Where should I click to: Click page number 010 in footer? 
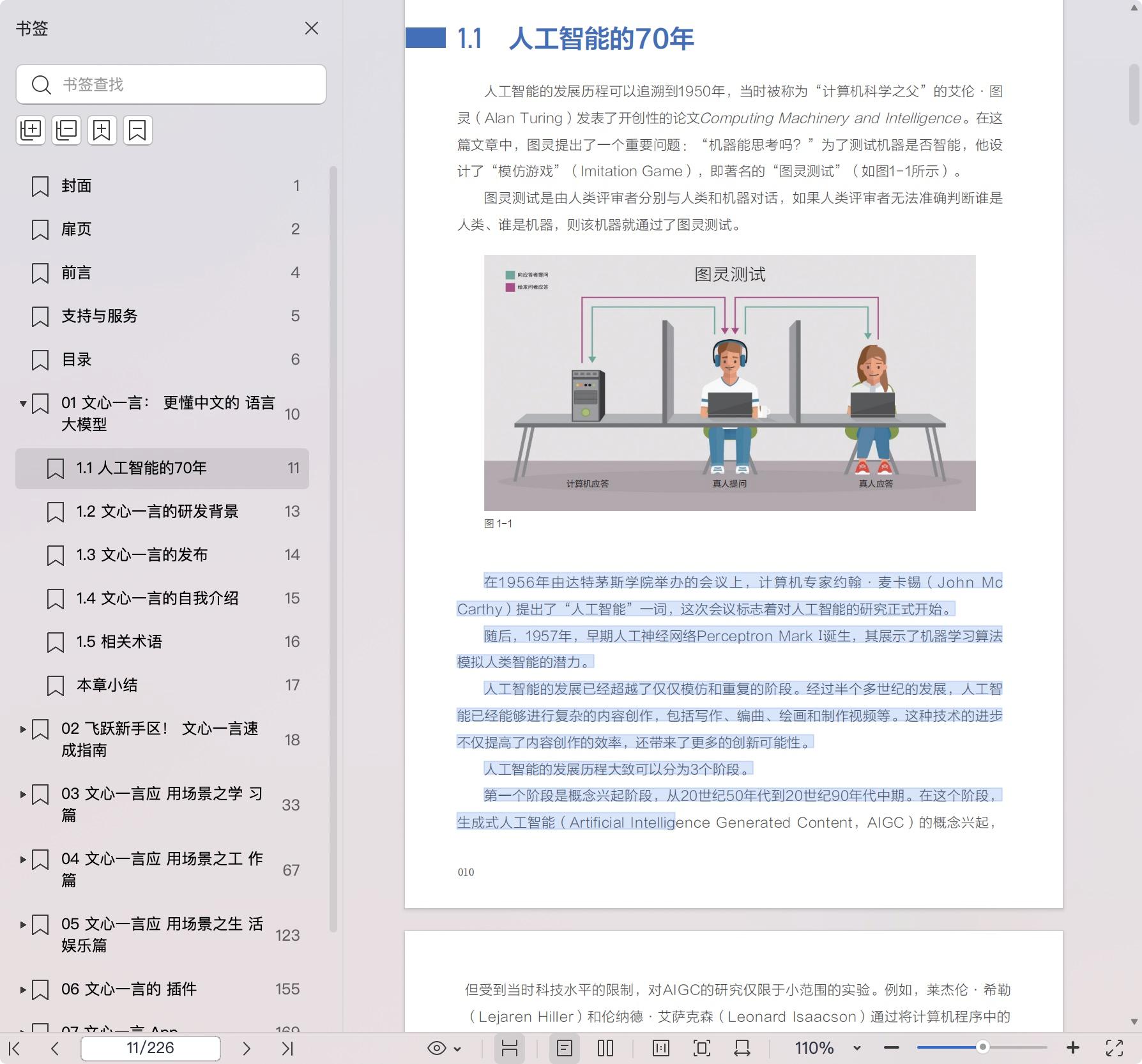point(466,872)
